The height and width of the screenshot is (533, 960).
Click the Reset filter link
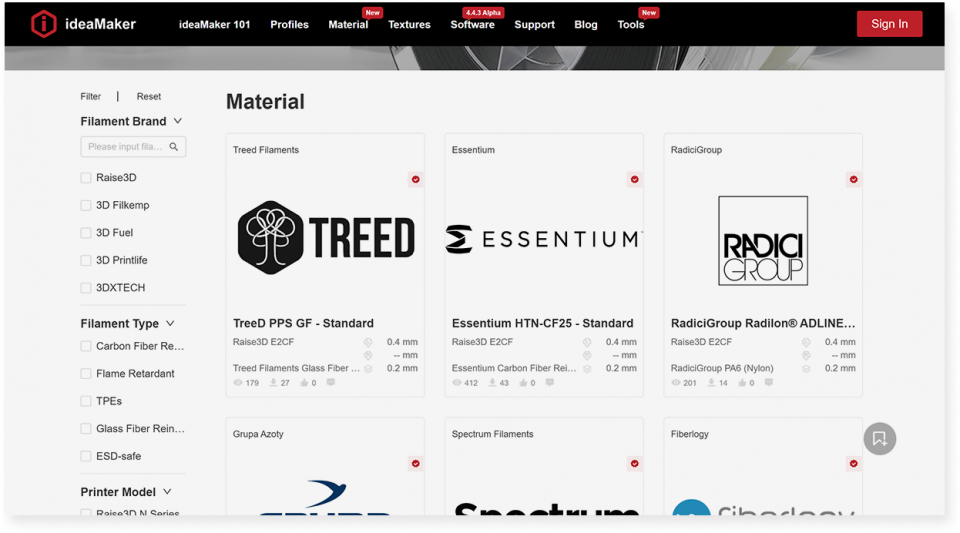(x=149, y=97)
